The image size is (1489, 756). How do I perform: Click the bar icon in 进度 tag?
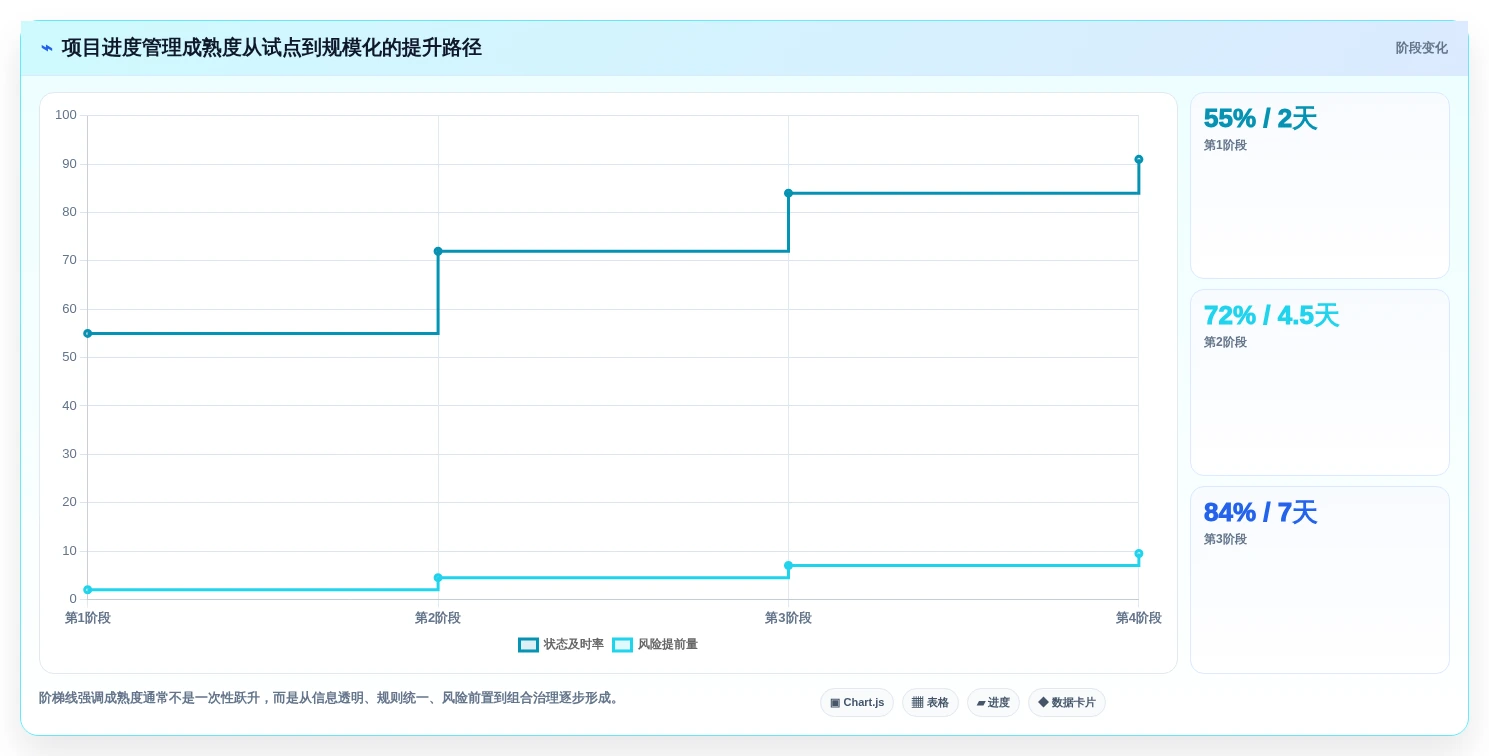point(981,703)
